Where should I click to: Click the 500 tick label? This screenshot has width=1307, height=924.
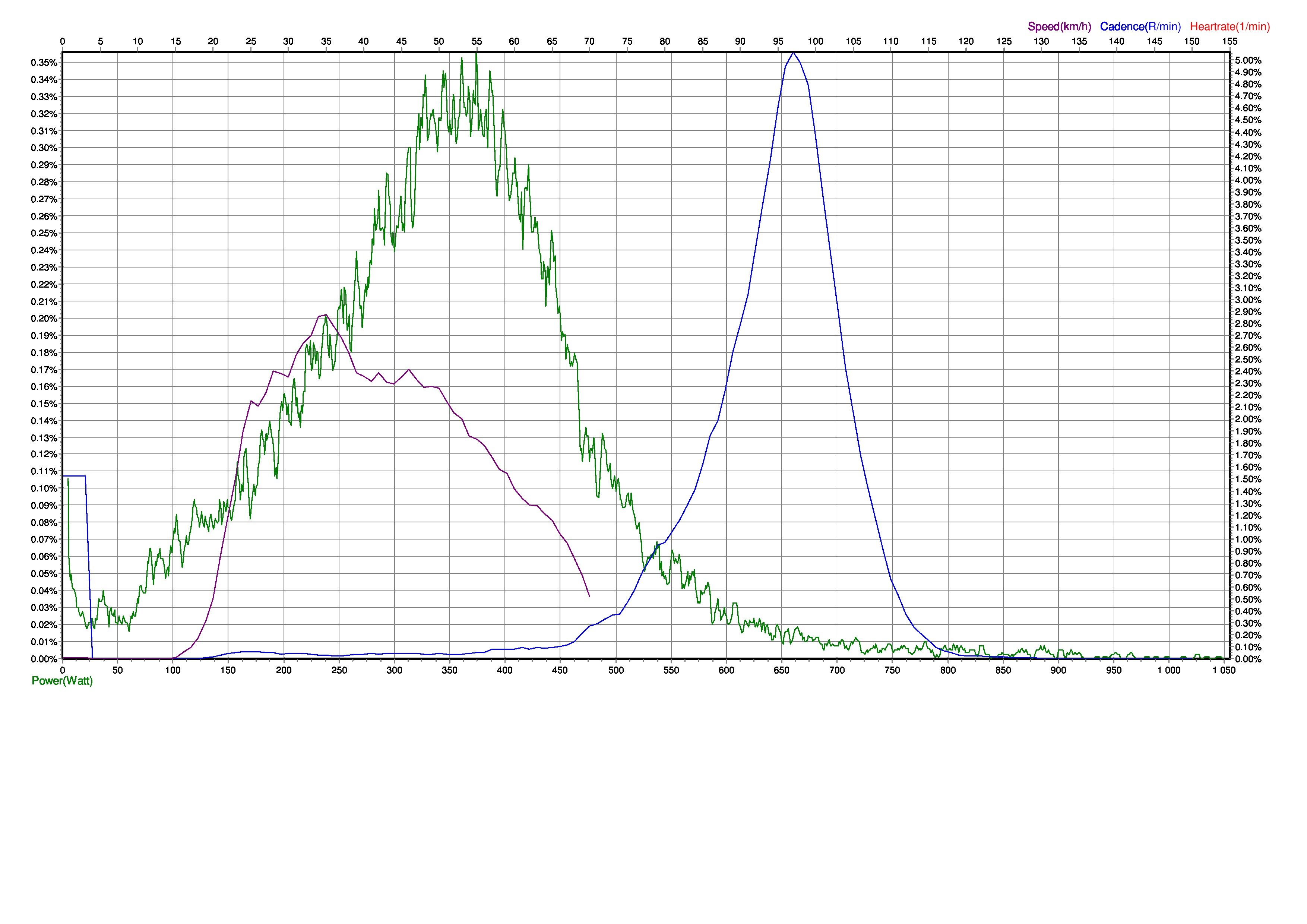pos(616,671)
